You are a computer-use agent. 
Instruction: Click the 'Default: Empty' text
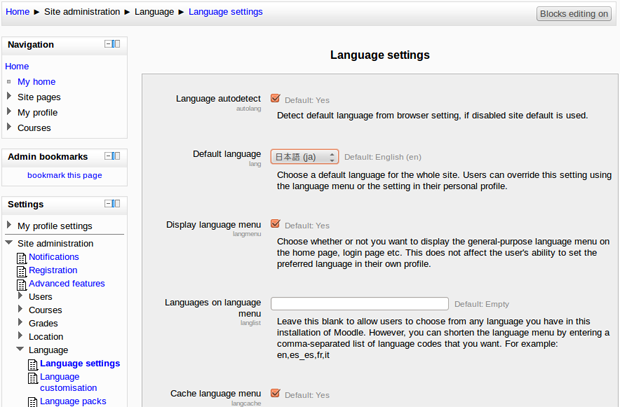[482, 304]
